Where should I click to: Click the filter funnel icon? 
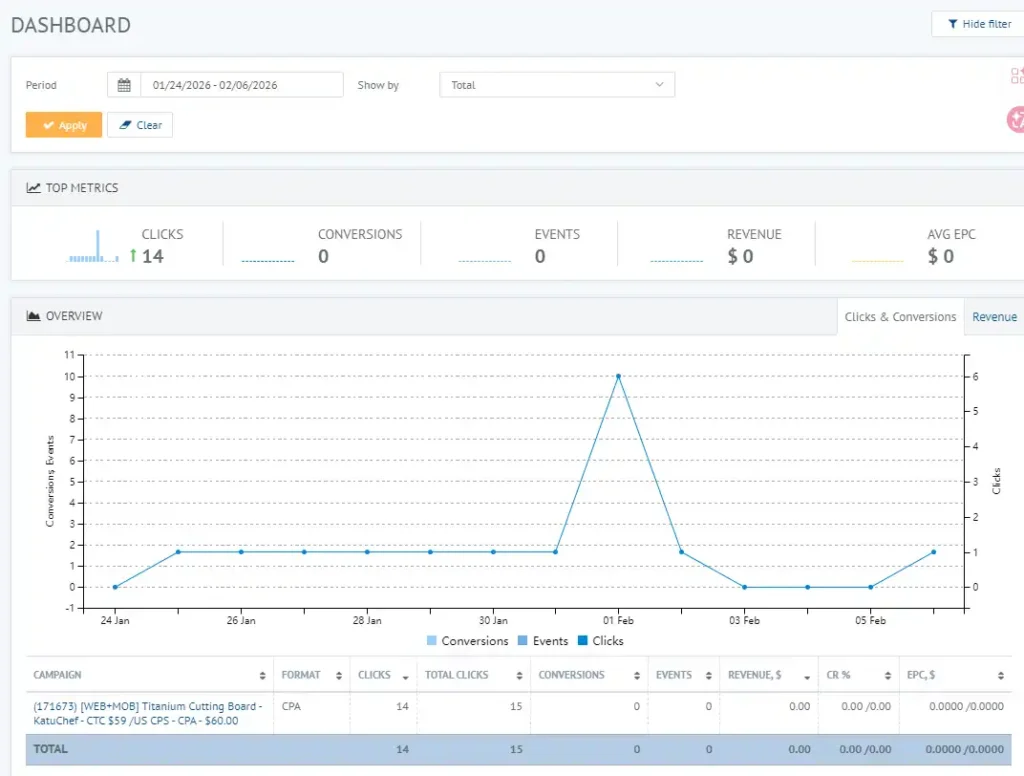coord(953,24)
